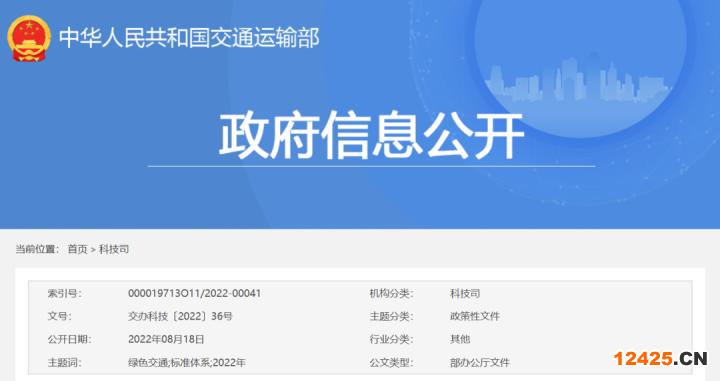Click 部办公厅文件 document type value
Viewport: 720px width, 381px height.
(480, 363)
